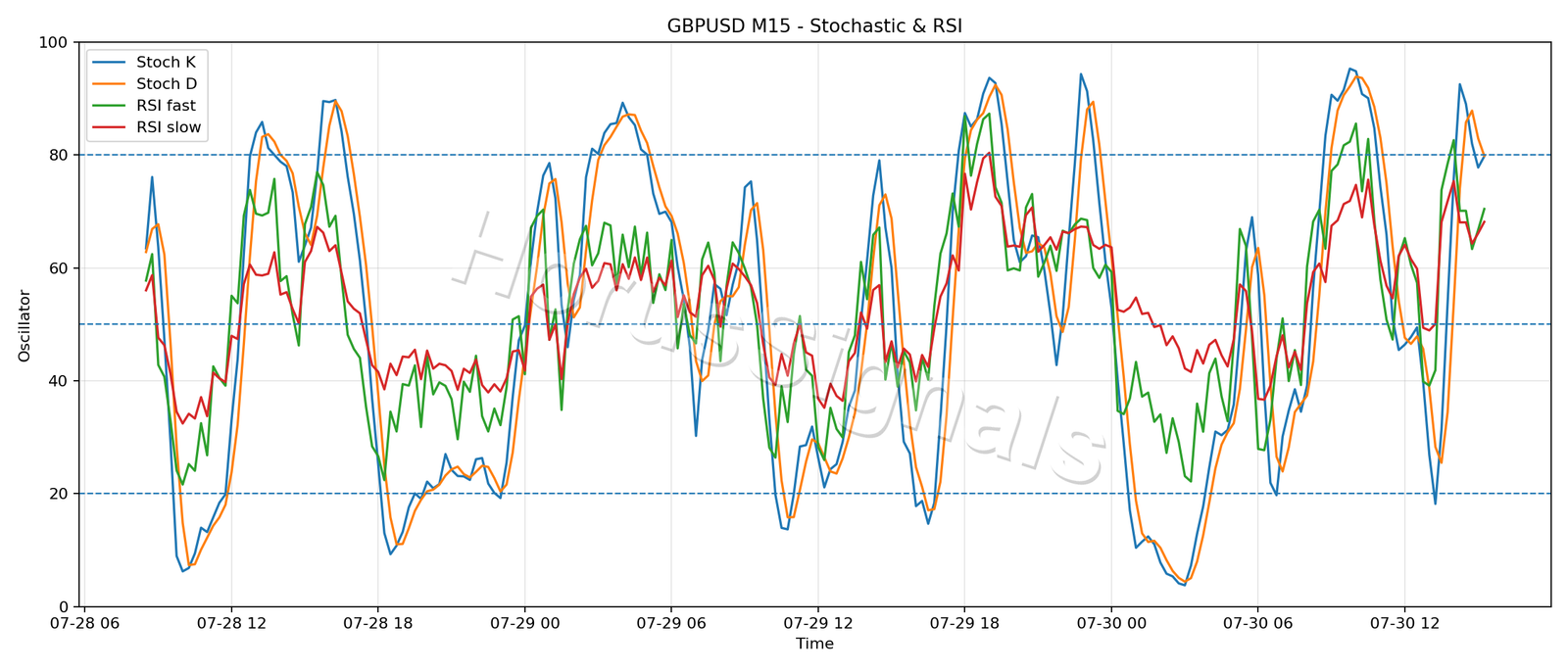This screenshot has width=1568, height=672.
Task: Click the red RSI slow legend line sample
Action: coord(108,127)
